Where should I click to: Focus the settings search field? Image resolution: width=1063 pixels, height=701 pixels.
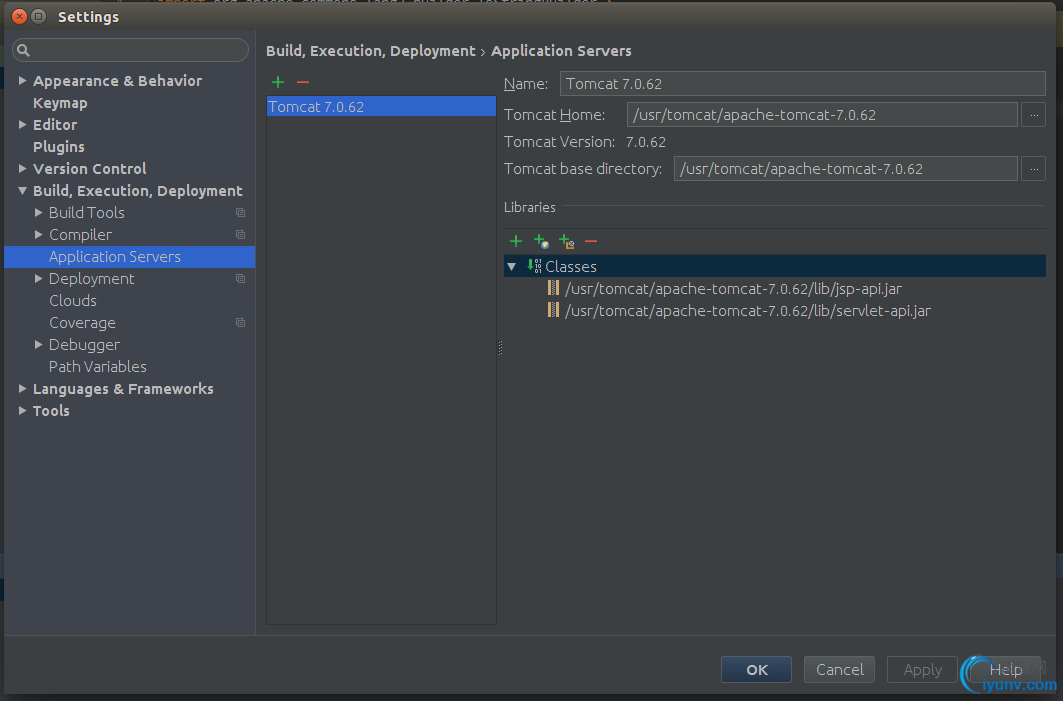130,50
